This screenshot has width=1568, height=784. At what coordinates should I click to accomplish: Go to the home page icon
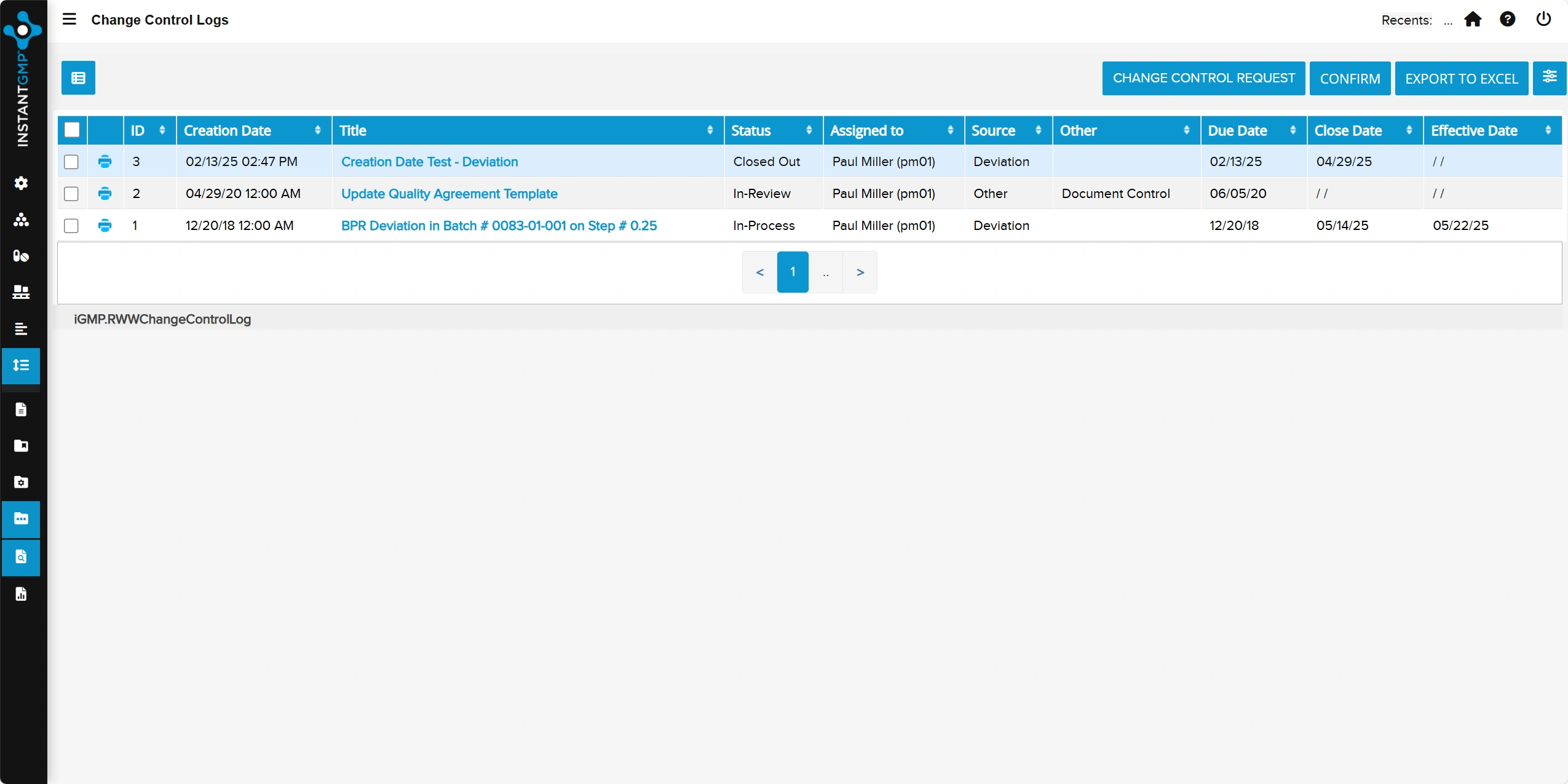1473,20
